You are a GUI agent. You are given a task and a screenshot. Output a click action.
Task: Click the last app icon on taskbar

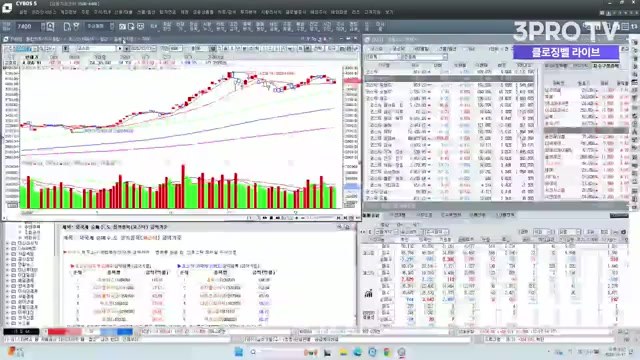point(402,352)
